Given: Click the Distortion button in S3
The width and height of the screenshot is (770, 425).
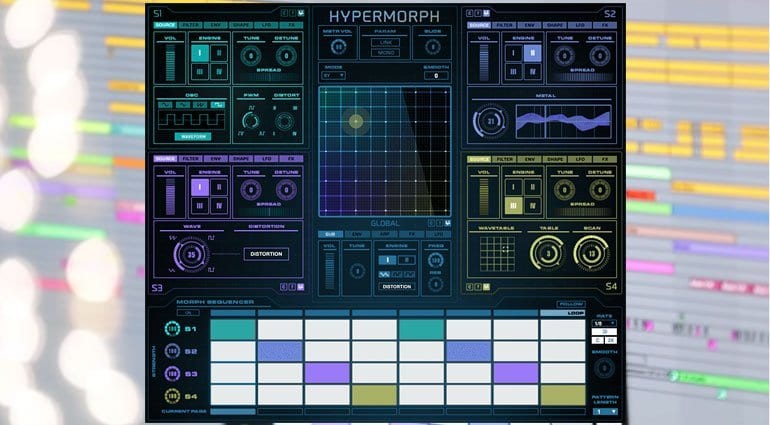Looking at the screenshot, I should [x=266, y=254].
